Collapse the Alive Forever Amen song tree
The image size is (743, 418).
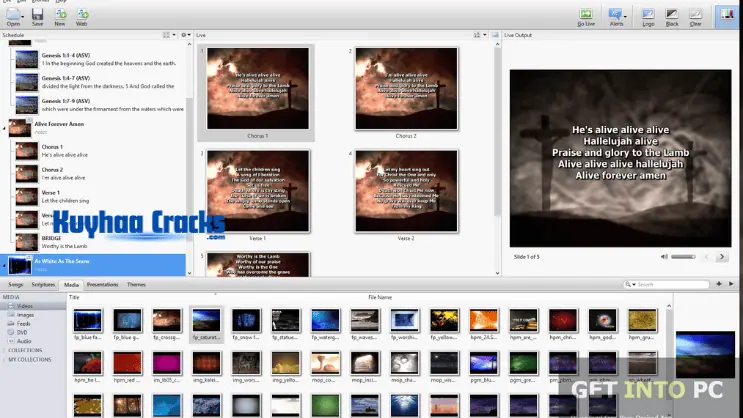click(x=5, y=126)
